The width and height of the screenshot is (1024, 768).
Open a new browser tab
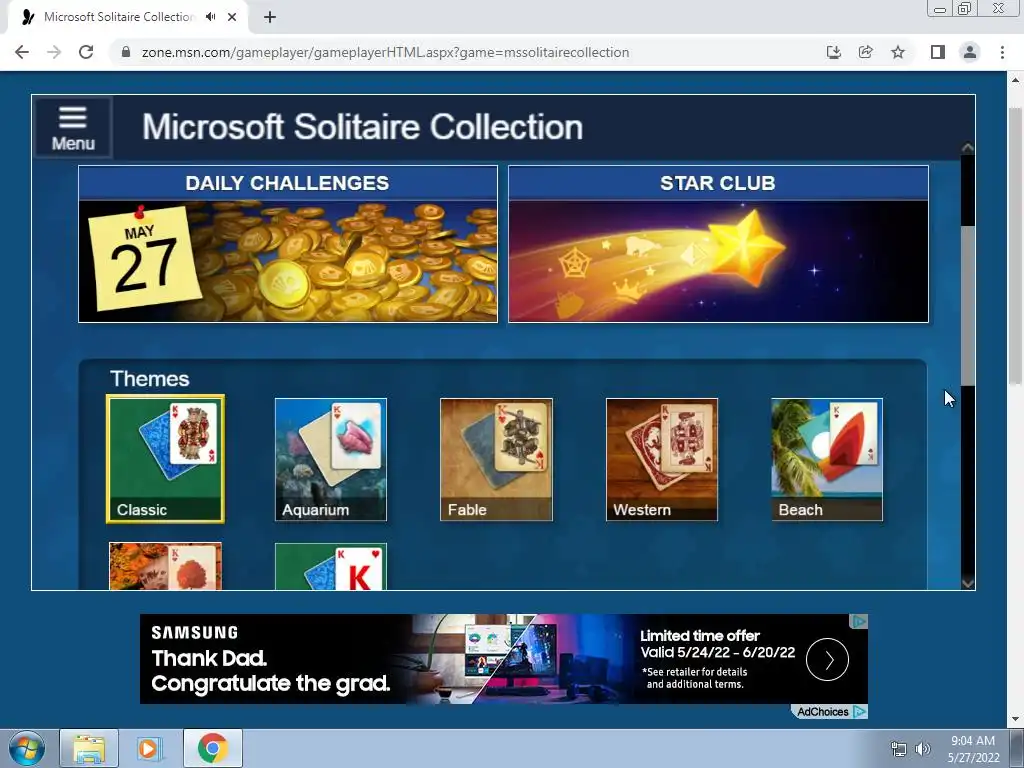click(270, 17)
